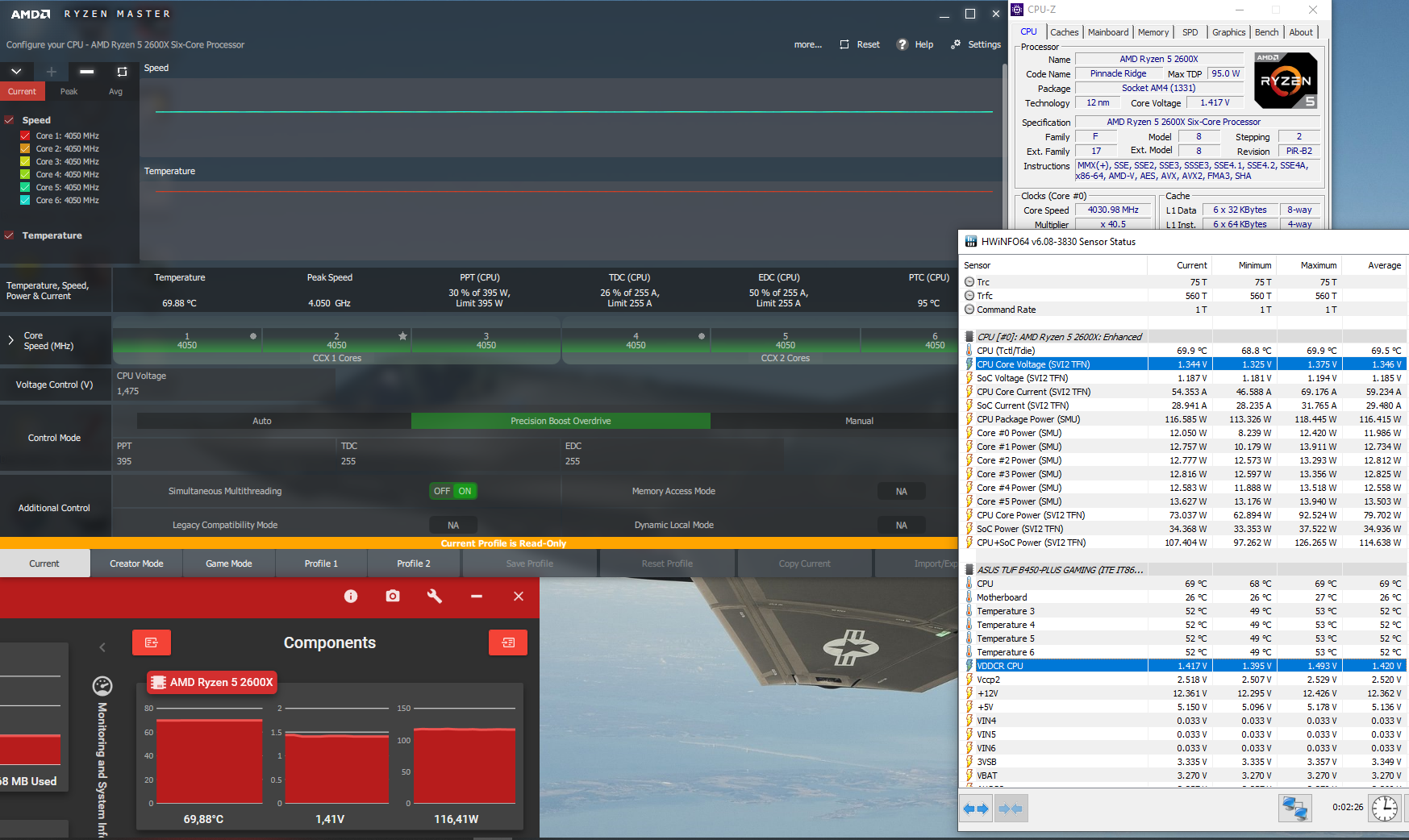Screen dimensions: 1409x840
Task: Uncheck the Temperature graph checkbox
Action: (10, 235)
